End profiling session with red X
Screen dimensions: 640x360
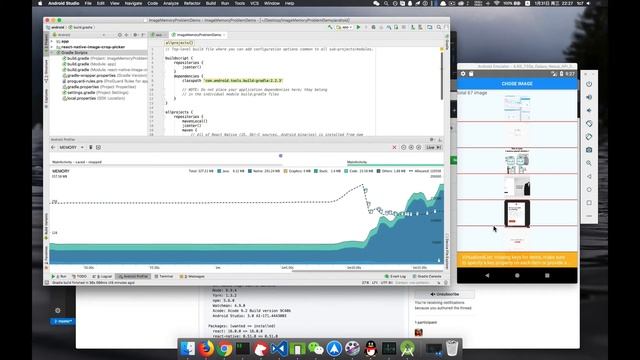pos(394,147)
